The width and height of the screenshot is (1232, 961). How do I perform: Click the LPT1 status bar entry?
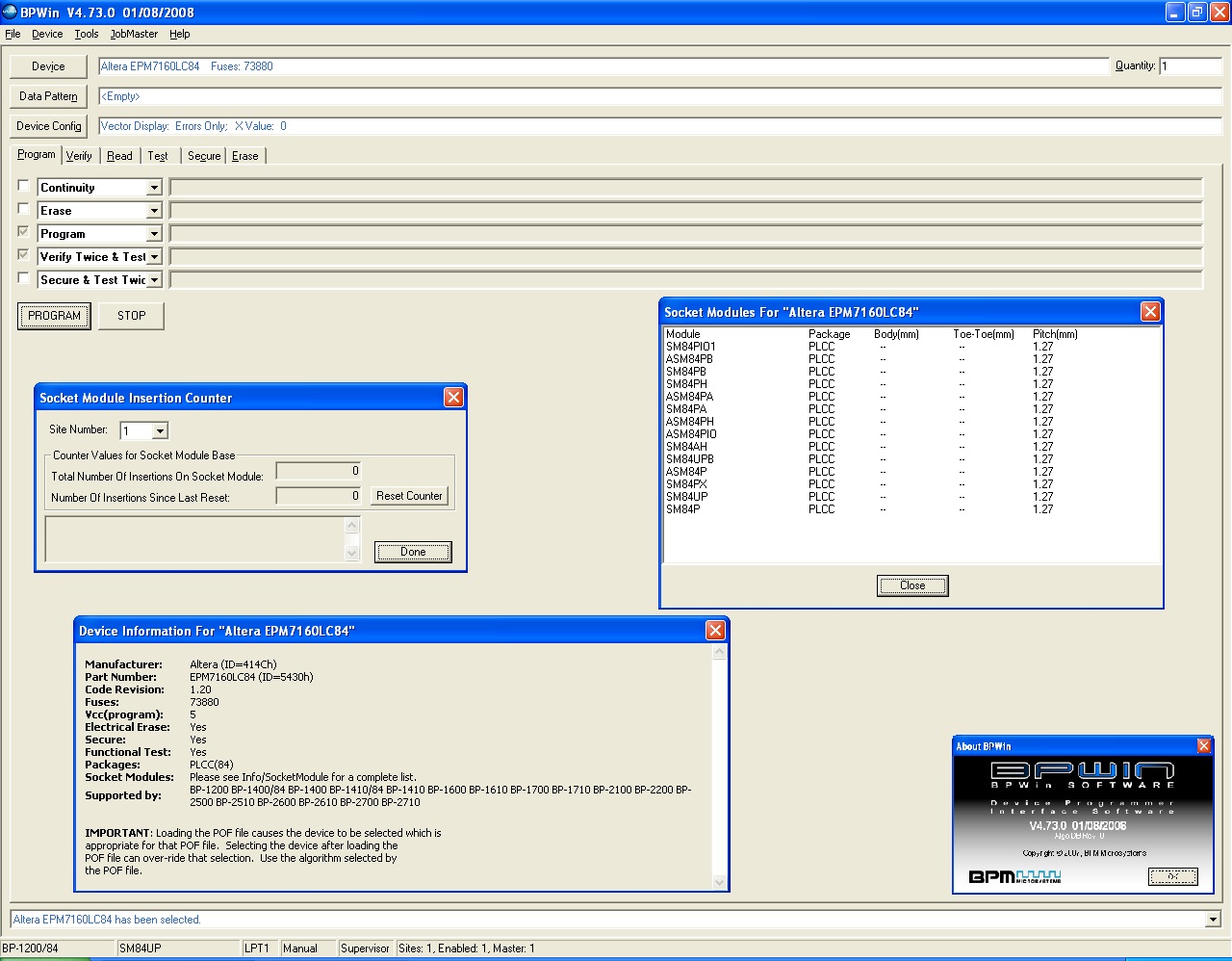click(x=260, y=948)
